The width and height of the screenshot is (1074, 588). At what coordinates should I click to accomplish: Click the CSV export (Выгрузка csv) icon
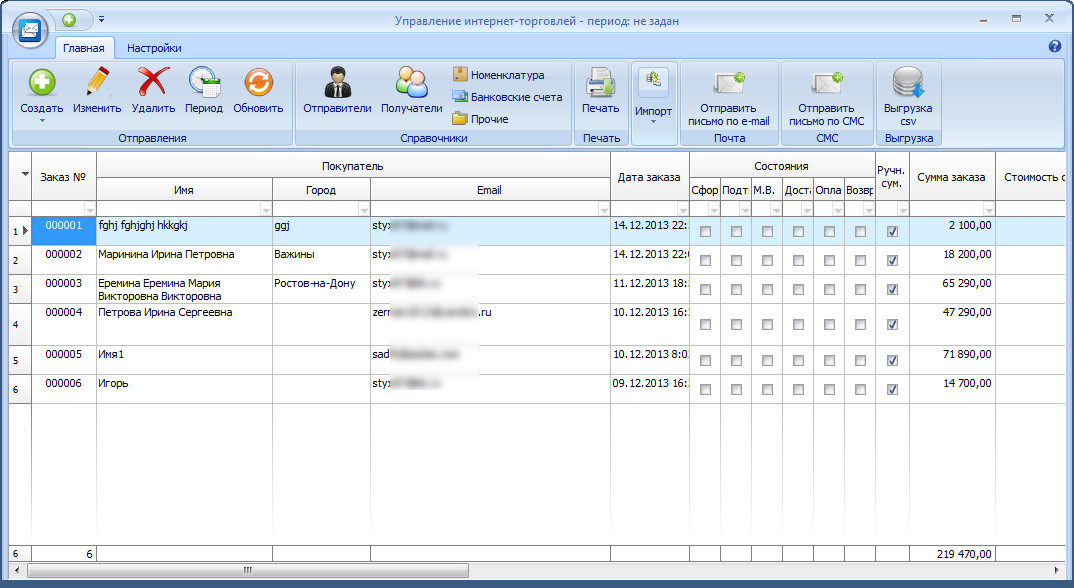908,84
